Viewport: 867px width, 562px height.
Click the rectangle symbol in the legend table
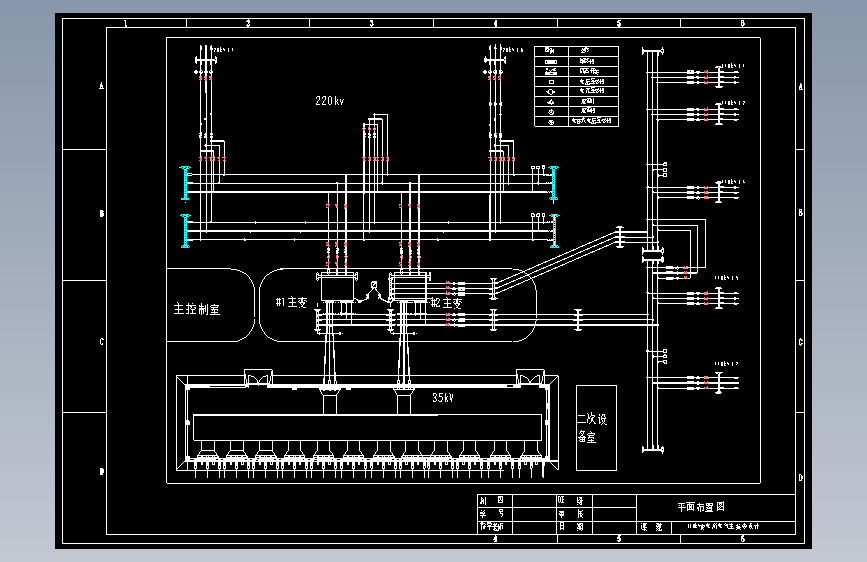click(551, 61)
